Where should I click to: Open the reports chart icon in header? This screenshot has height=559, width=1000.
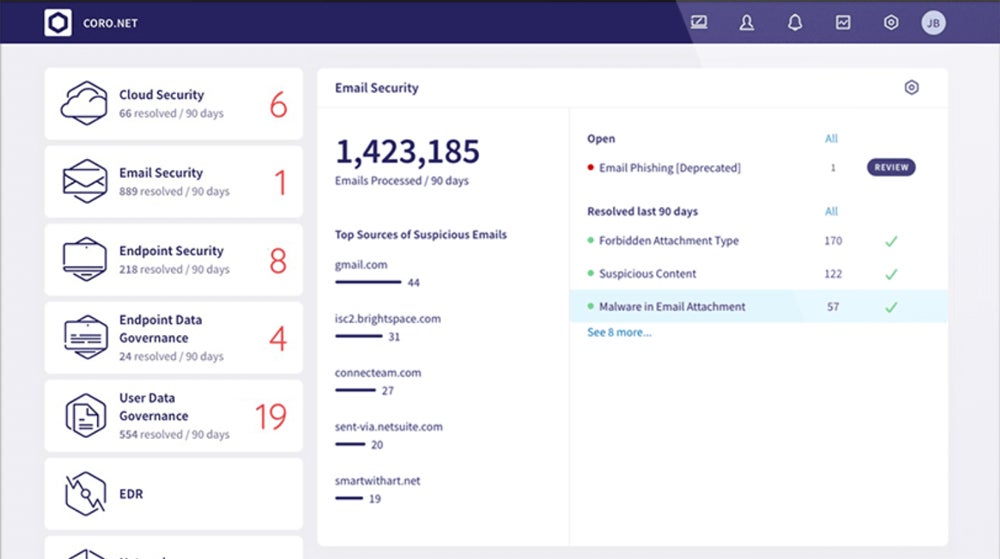[x=843, y=23]
